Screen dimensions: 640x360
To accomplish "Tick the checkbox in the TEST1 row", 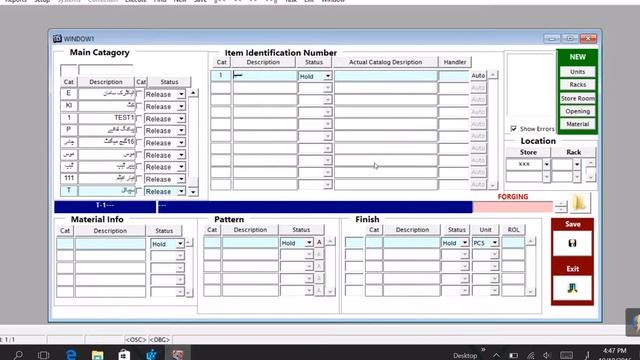I will tap(139, 118).
